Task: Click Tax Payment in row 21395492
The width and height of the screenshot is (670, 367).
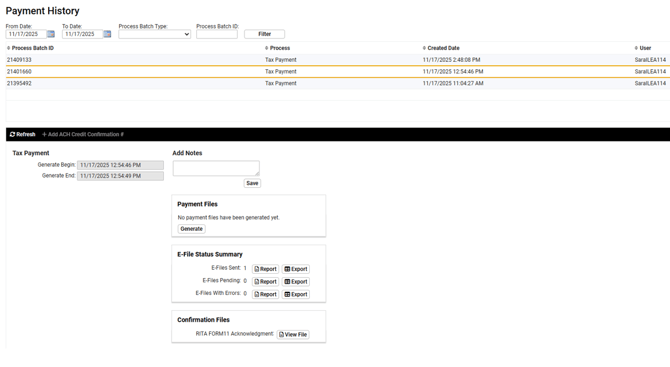Action: (x=281, y=83)
